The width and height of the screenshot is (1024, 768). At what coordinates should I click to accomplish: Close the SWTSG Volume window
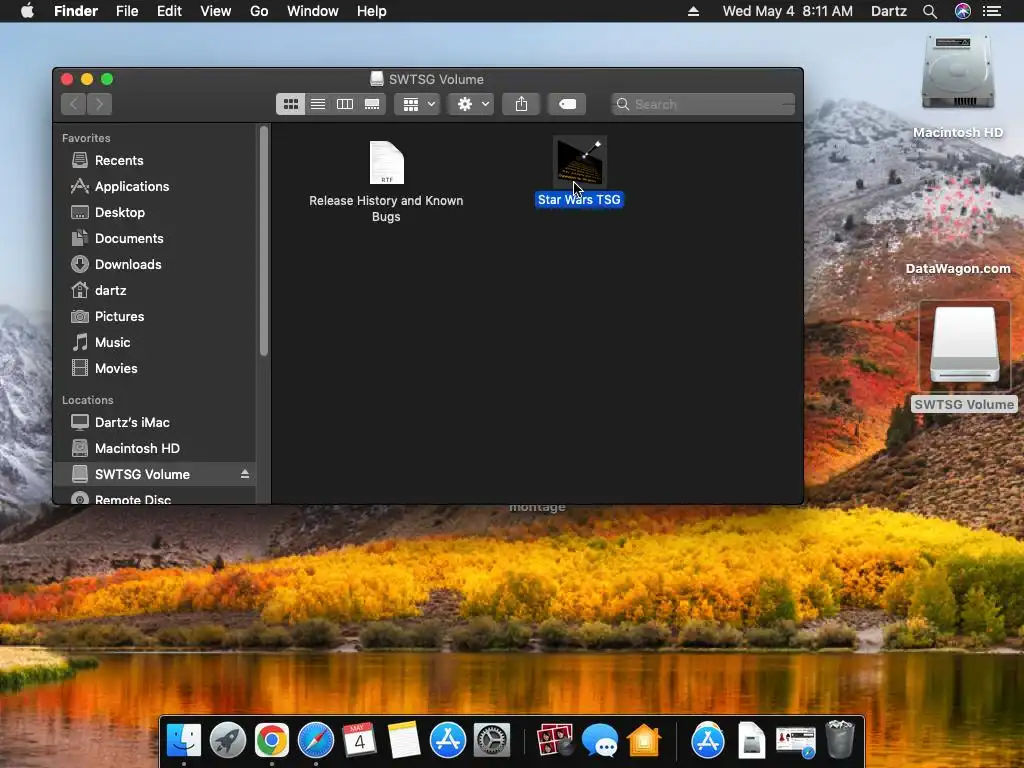pyautogui.click(x=67, y=79)
